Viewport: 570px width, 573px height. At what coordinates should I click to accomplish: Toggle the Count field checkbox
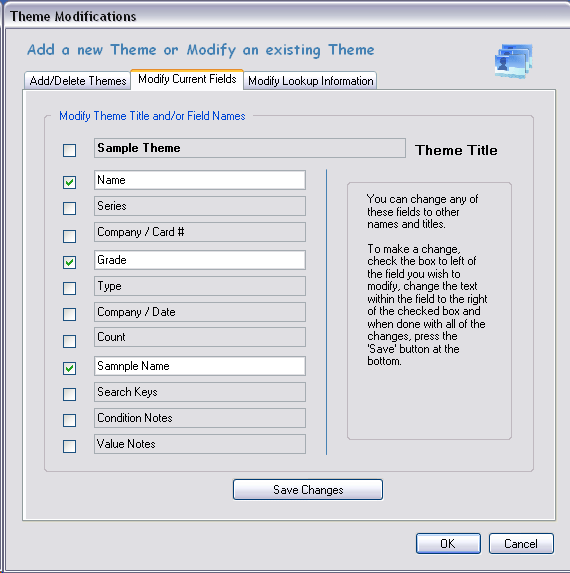[69, 341]
